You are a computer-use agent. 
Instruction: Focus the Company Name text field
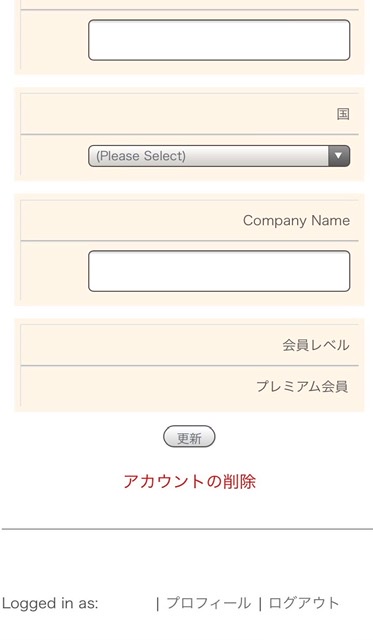(219, 271)
